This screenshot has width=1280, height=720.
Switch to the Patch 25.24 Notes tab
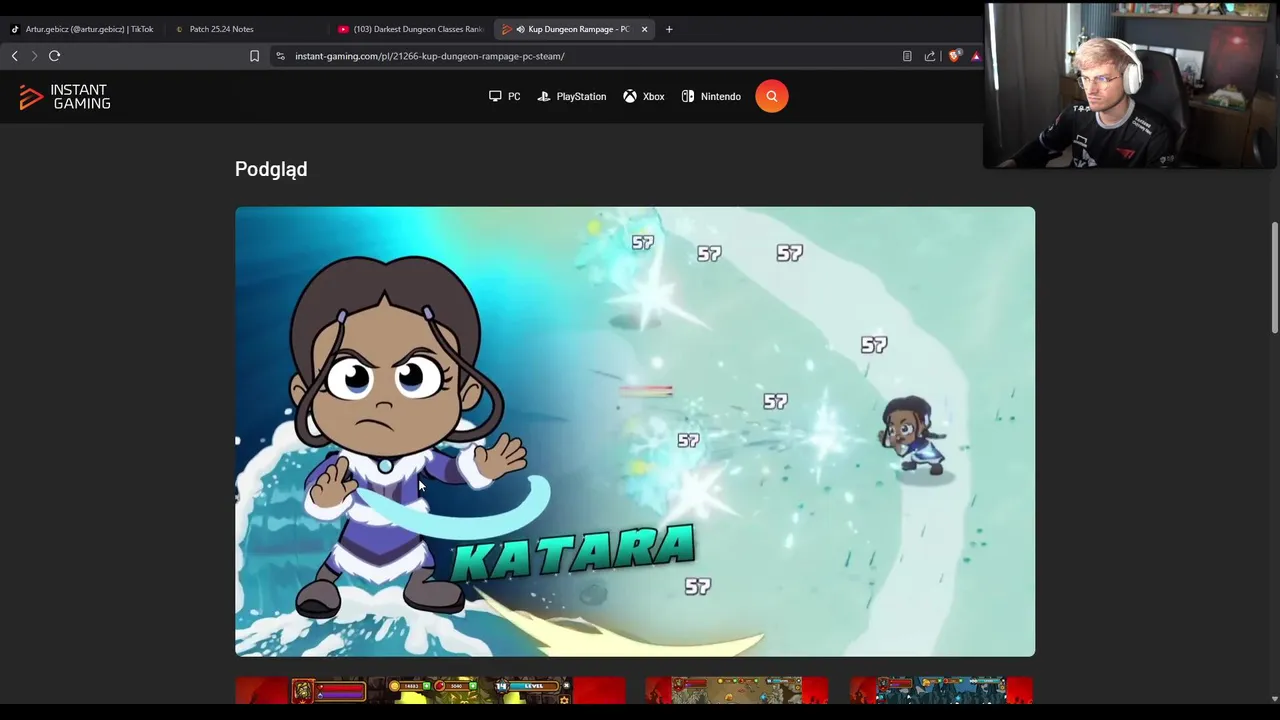coord(221,29)
